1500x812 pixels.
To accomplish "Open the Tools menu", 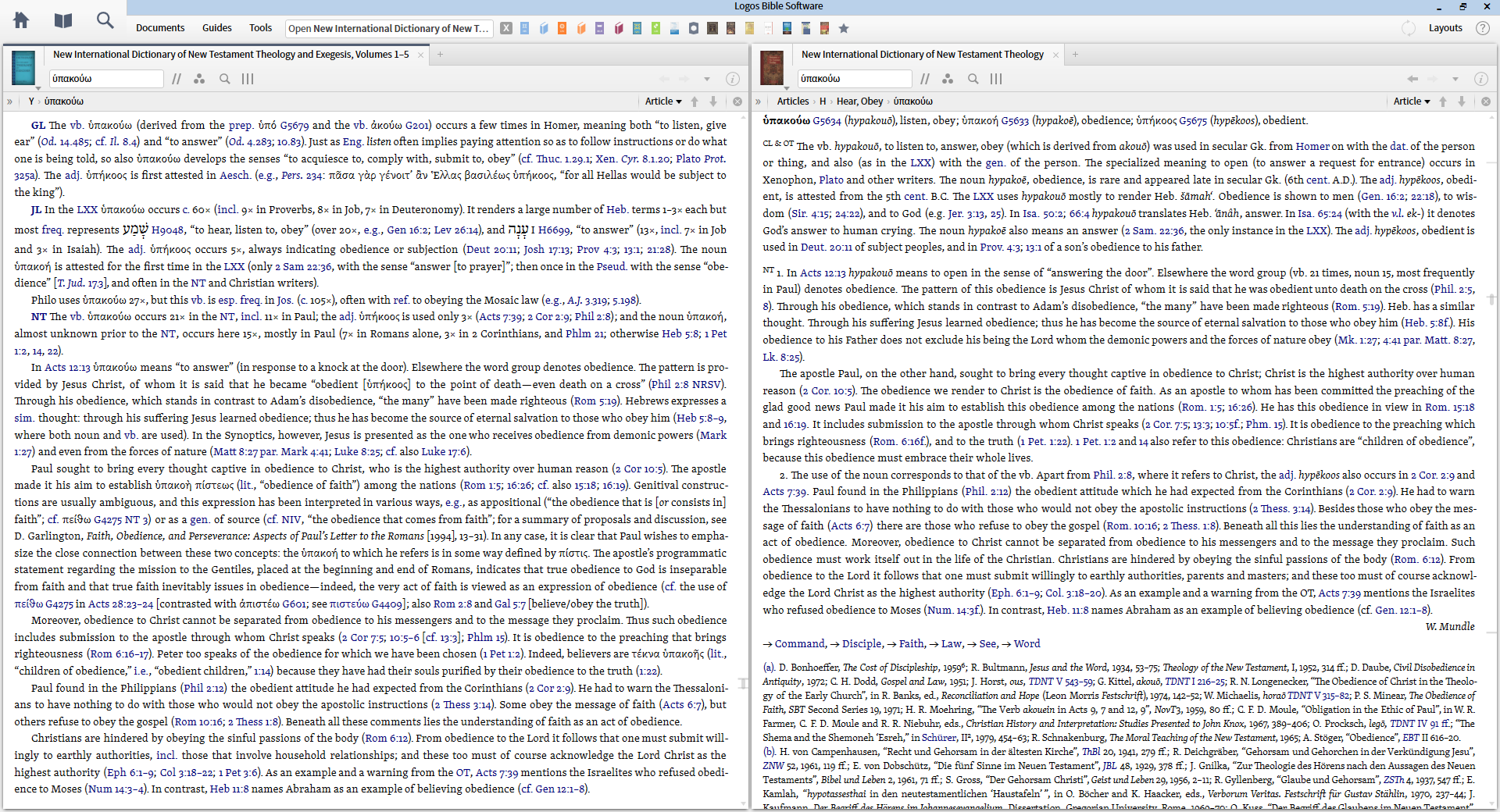I will (260, 28).
